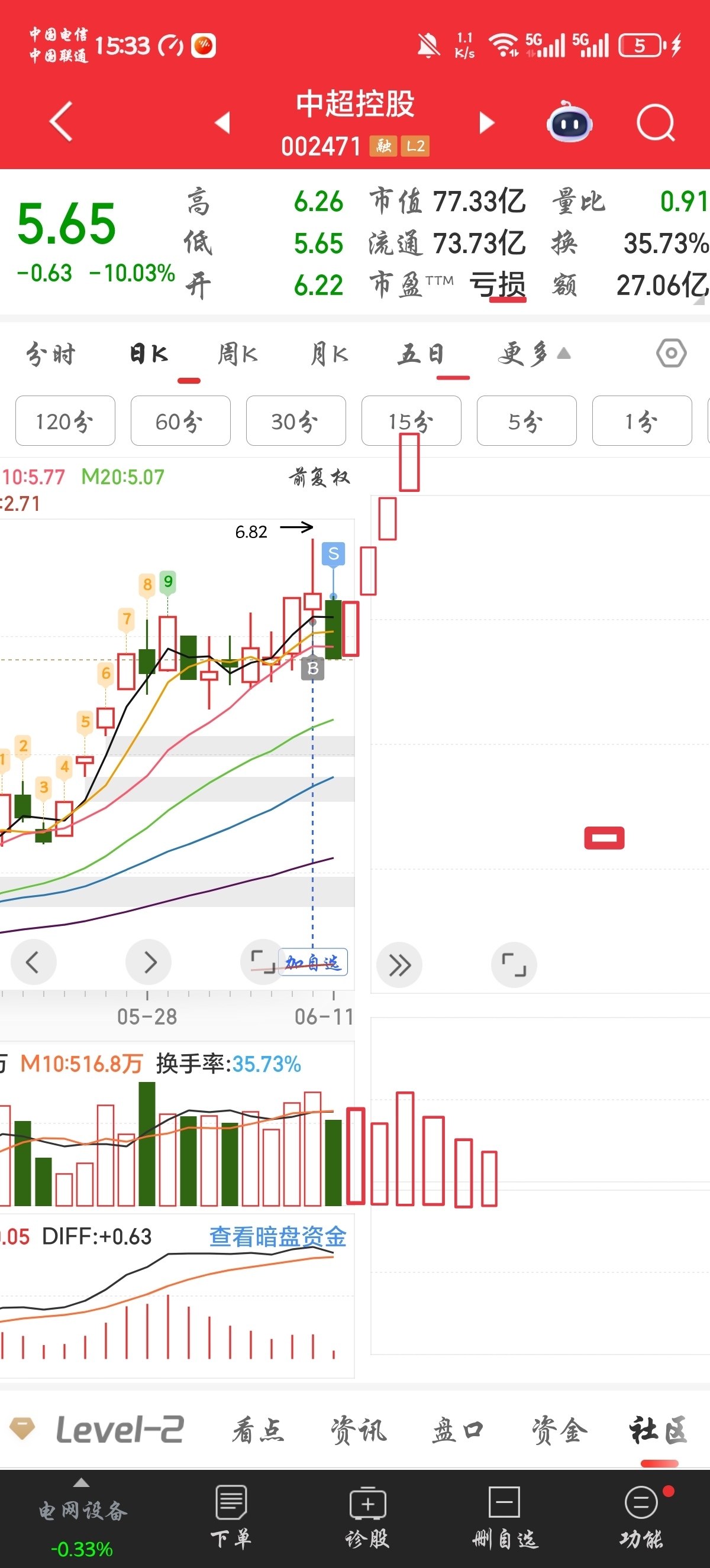Tap 换手率:35.73% indicator label
The height and width of the screenshot is (1568, 710).
228,1064
